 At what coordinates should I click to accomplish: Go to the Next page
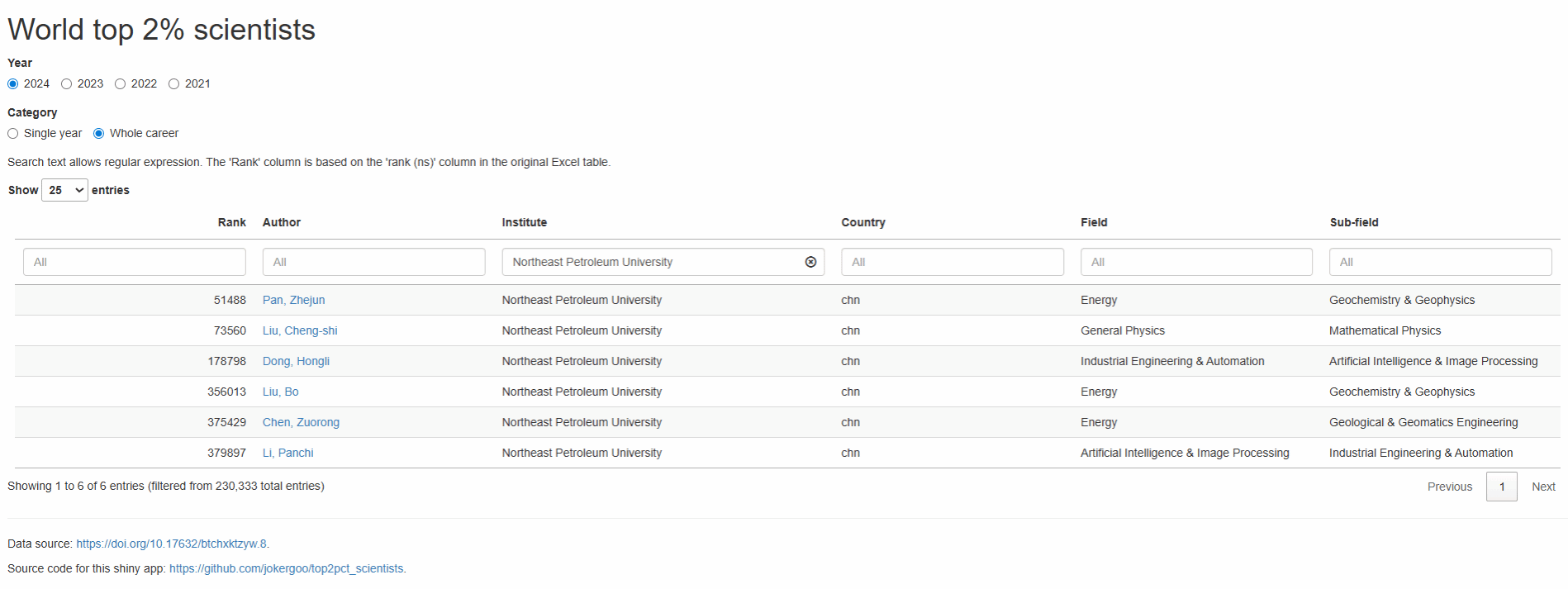click(1542, 487)
